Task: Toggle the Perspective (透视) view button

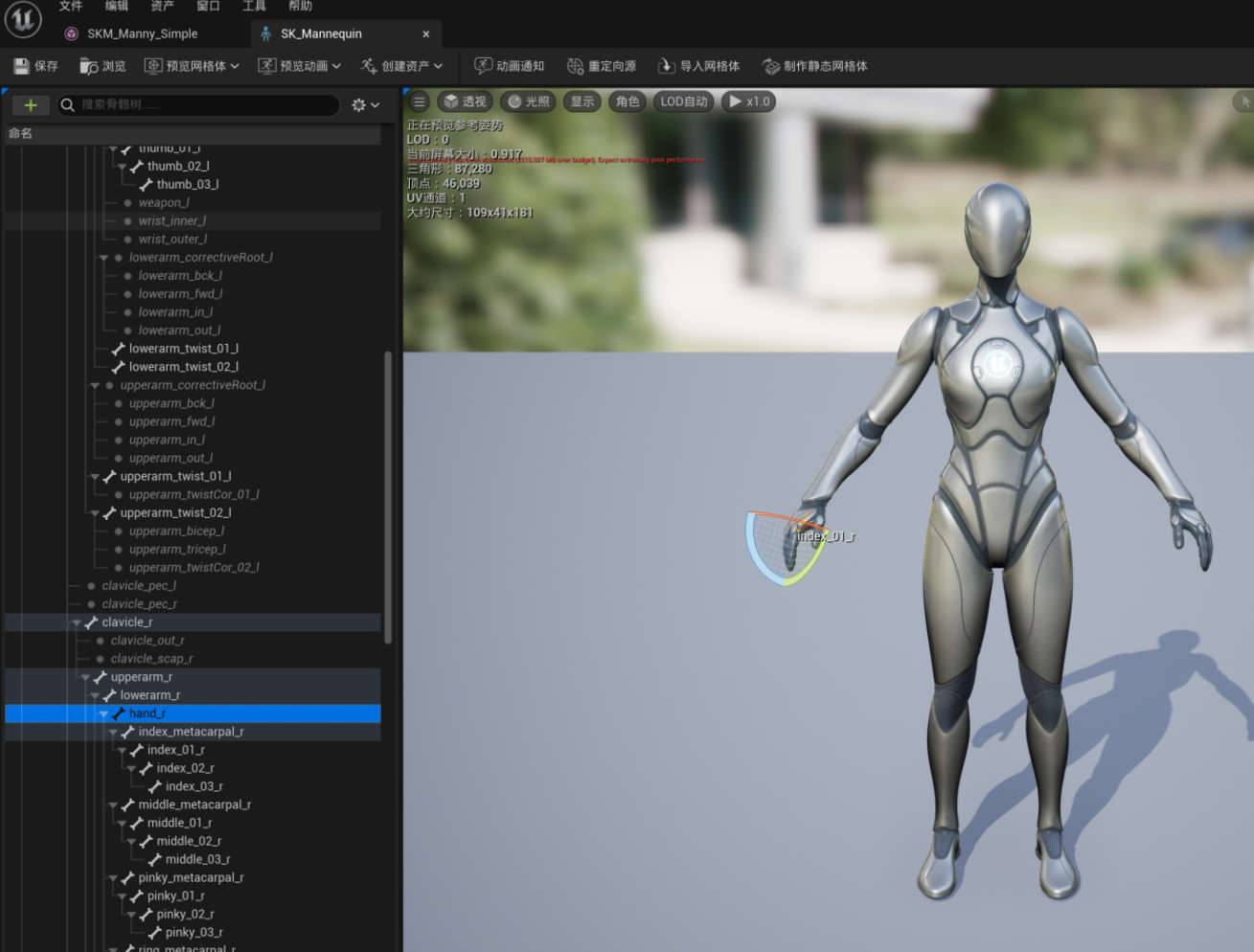Action: click(x=465, y=102)
